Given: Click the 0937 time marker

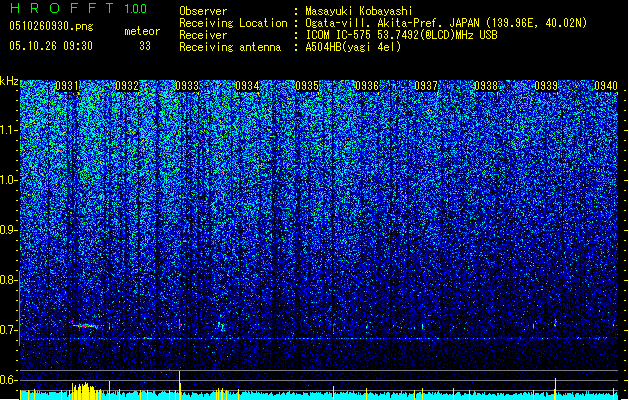Looking at the screenshot, I should coord(426,86).
